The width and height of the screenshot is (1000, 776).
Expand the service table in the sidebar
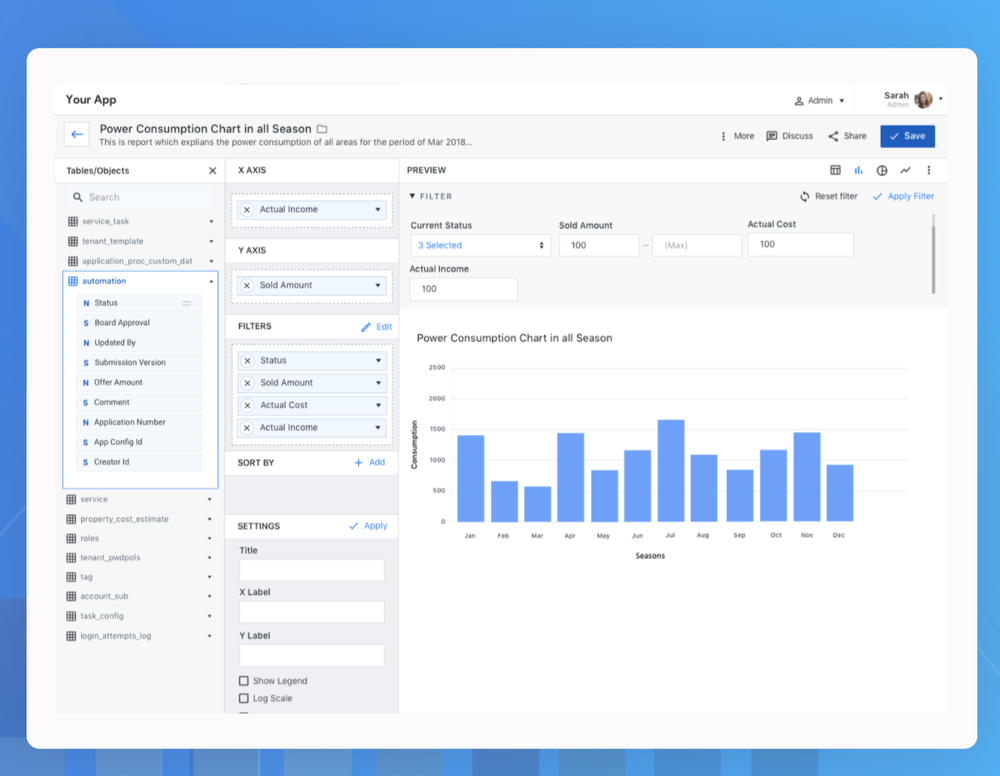click(210, 498)
